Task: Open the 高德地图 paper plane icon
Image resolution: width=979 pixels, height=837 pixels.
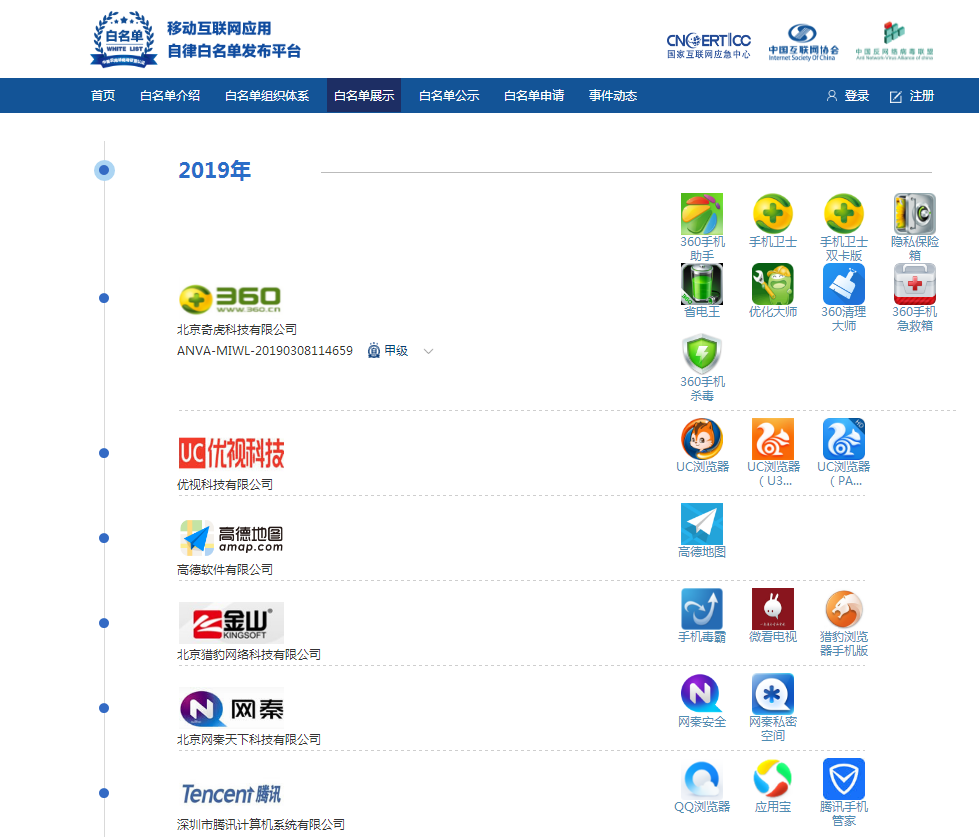Action: (701, 524)
